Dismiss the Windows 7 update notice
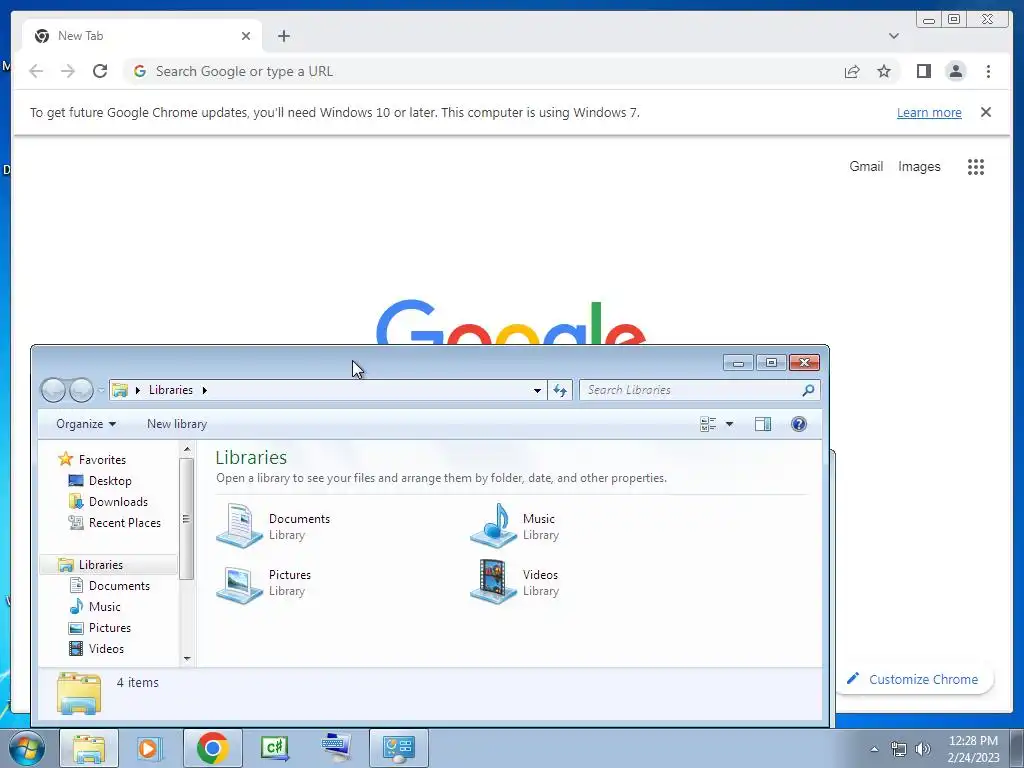The height and width of the screenshot is (768, 1024). tap(985, 112)
